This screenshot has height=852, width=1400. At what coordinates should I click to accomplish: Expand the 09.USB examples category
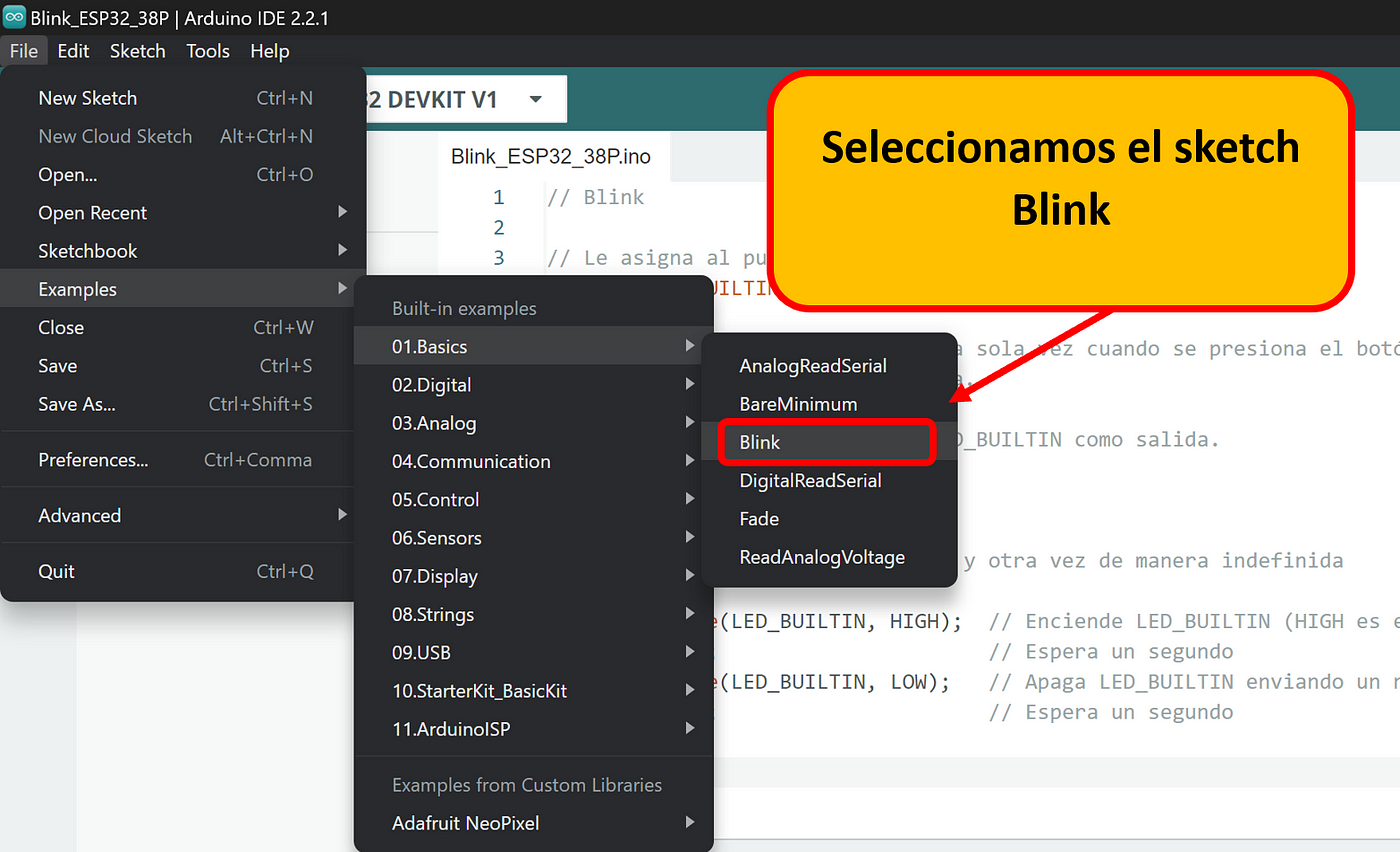coord(534,652)
